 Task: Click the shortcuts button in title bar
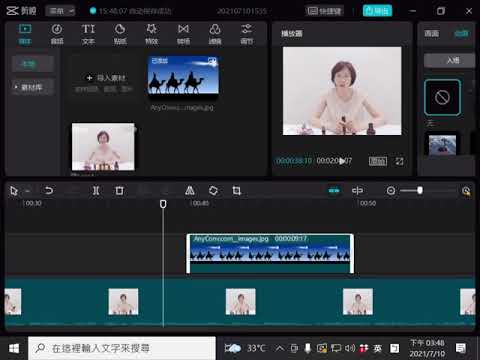324,11
